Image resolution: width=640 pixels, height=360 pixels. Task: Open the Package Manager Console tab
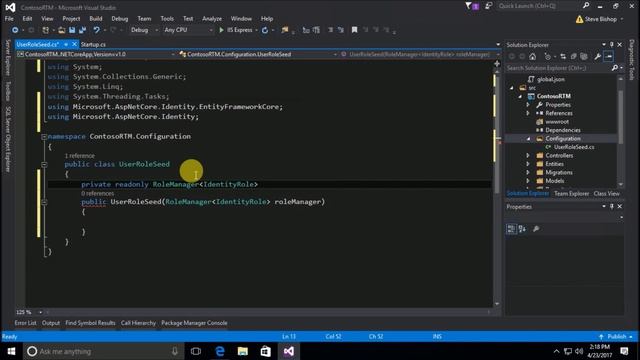pyautogui.click(x=194, y=323)
